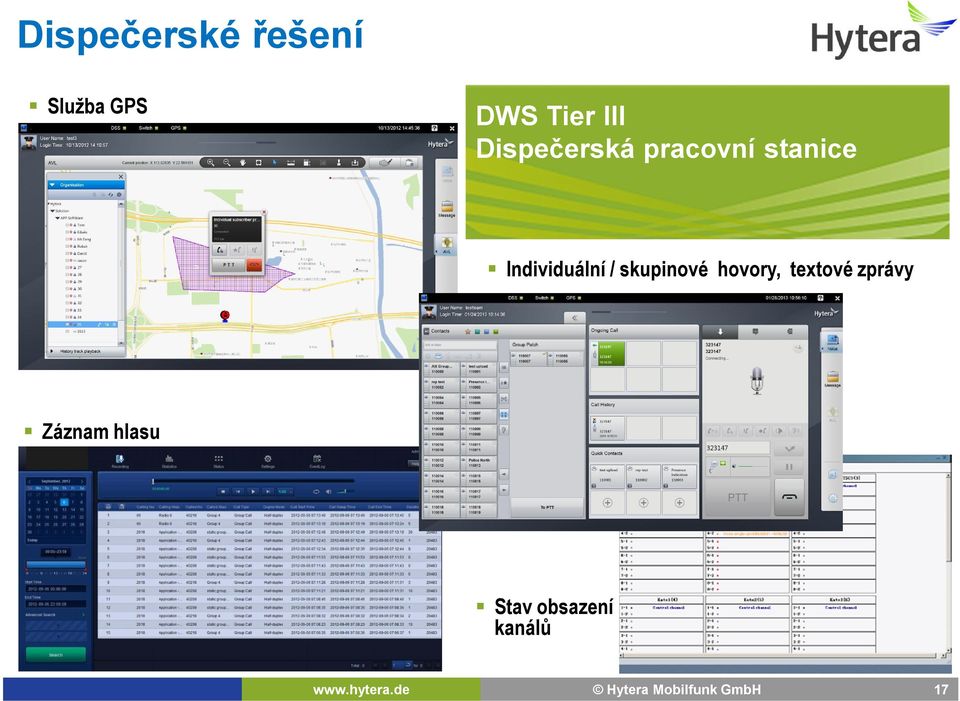The height and width of the screenshot is (701, 960).
Task: Click the End Time field
Action: 56,604
